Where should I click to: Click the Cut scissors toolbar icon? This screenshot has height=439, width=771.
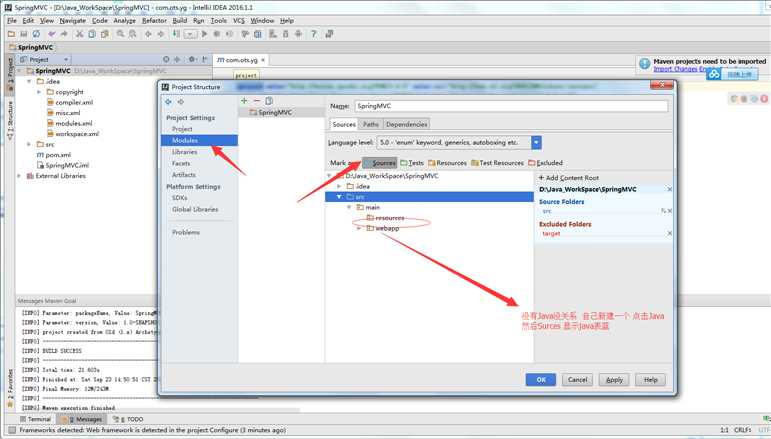[80, 34]
